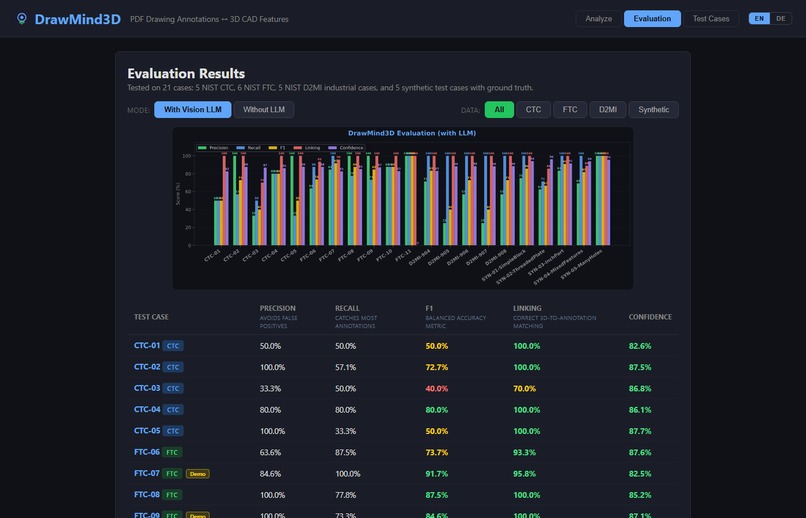Click the DrawMind3D title text
This screenshot has width=806, height=518.
point(78,19)
